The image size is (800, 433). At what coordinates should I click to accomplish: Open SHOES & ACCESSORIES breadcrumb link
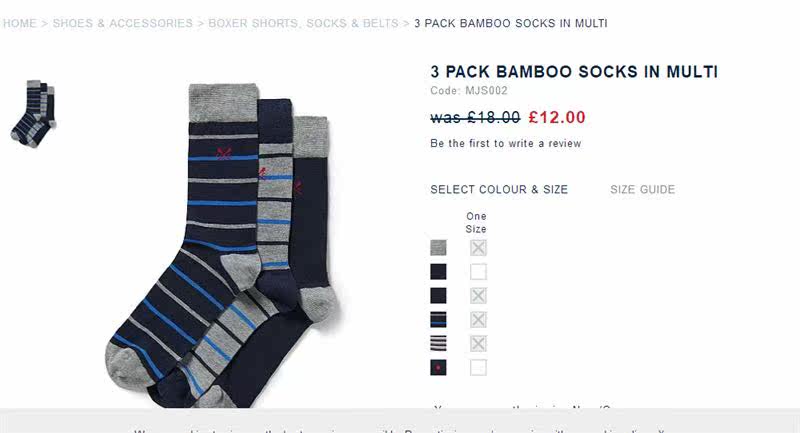pos(123,23)
